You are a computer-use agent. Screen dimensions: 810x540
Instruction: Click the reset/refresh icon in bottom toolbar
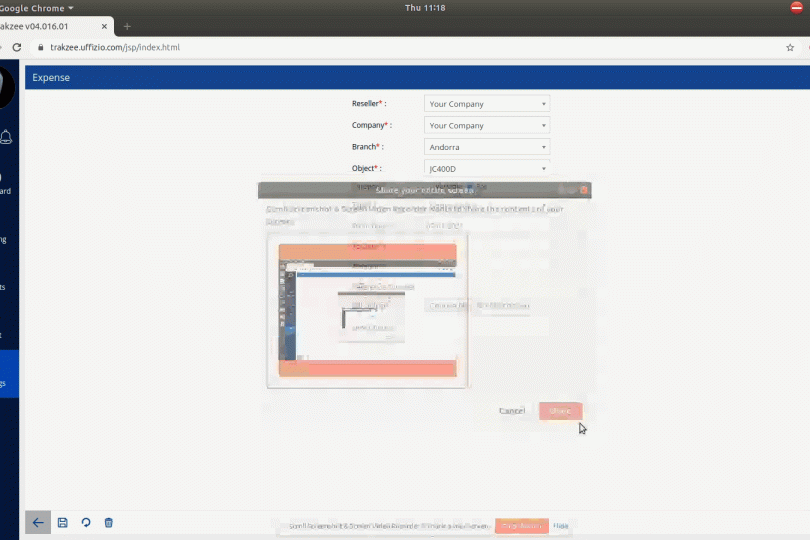86,522
